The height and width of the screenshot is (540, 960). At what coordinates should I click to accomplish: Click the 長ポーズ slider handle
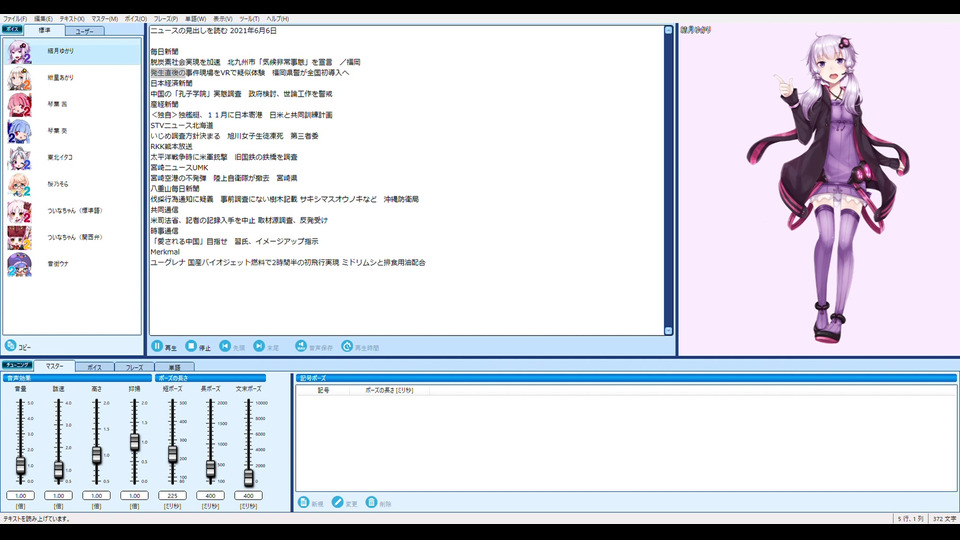211,469
